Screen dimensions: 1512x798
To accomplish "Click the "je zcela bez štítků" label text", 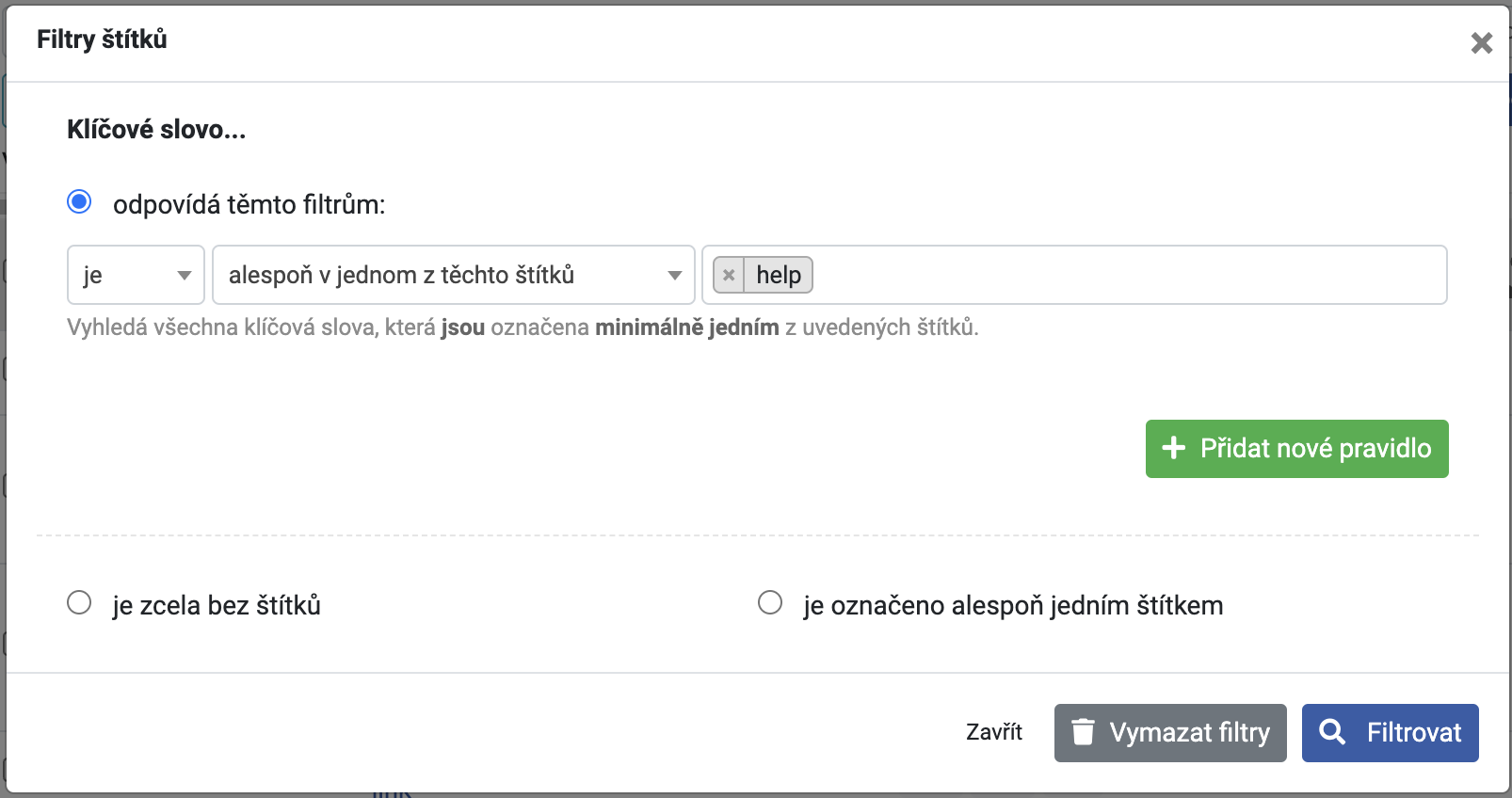I will pos(217,605).
